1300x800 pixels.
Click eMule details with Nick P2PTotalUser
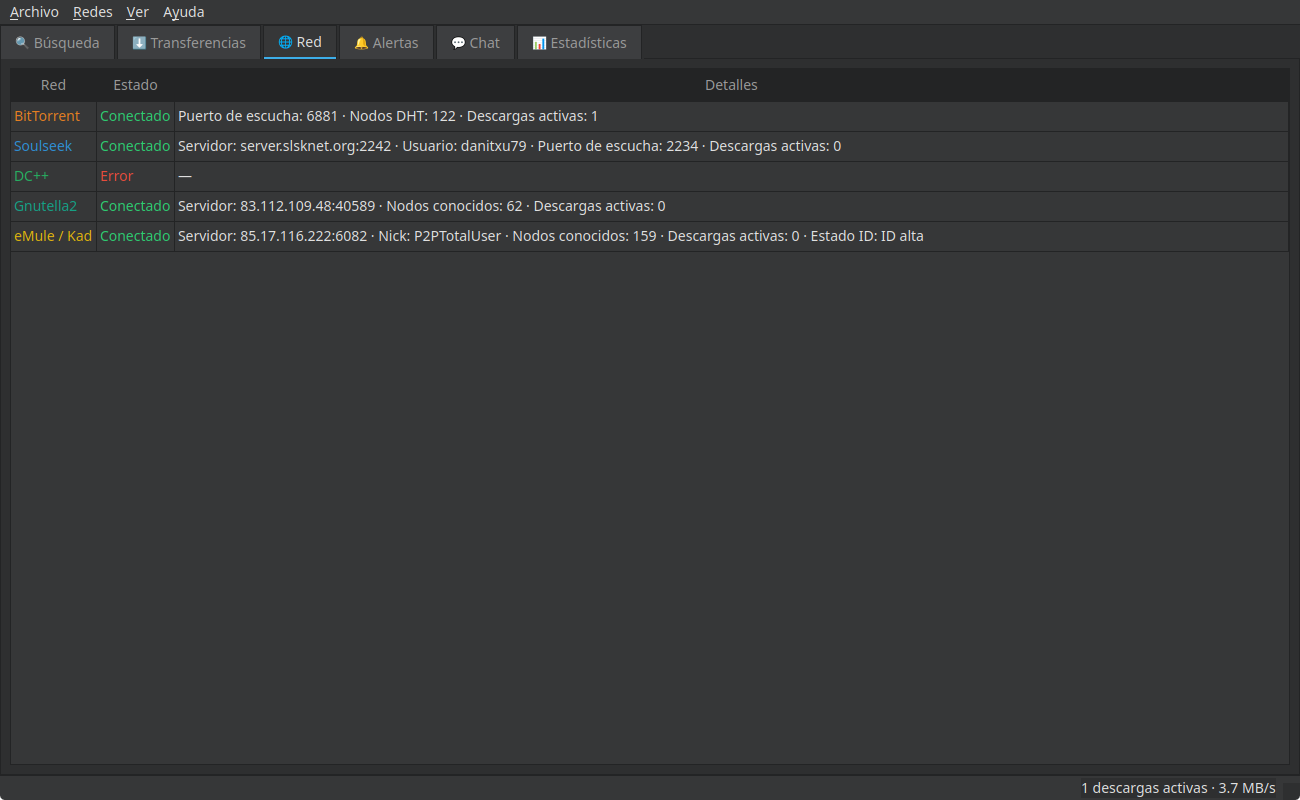(731, 236)
